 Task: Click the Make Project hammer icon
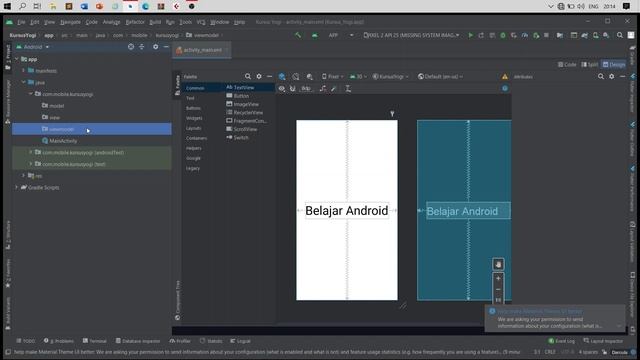click(298, 36)
